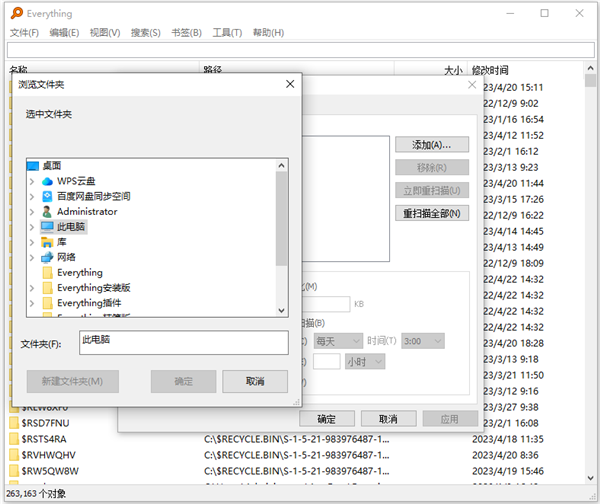This screenshot has height=504, width=600.
Task: Select the WPS云盘 cloud icon
Action: [x=47, y=181]
